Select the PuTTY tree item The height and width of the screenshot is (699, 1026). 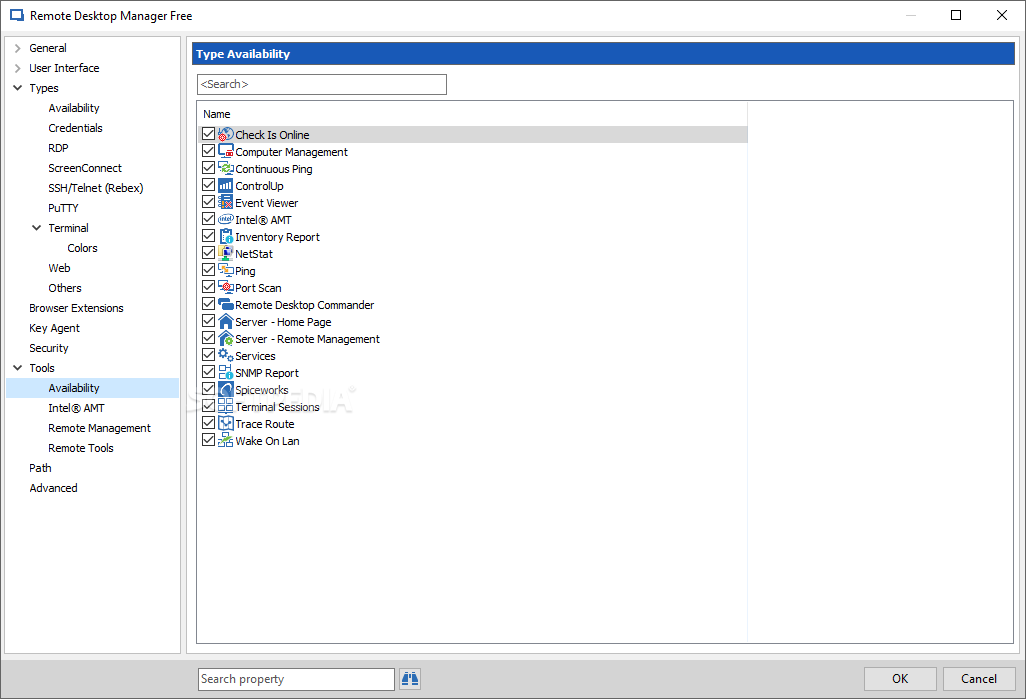[63, 208]
